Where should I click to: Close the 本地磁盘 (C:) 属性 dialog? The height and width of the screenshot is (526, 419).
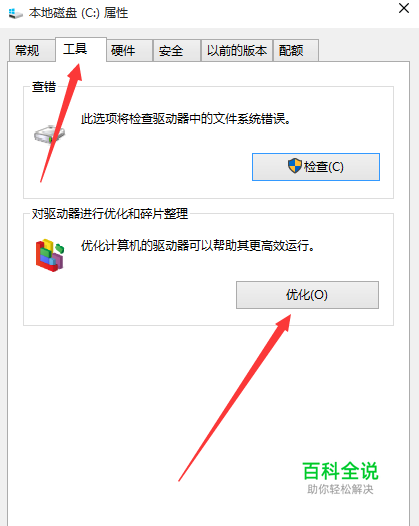click(404, 8)
